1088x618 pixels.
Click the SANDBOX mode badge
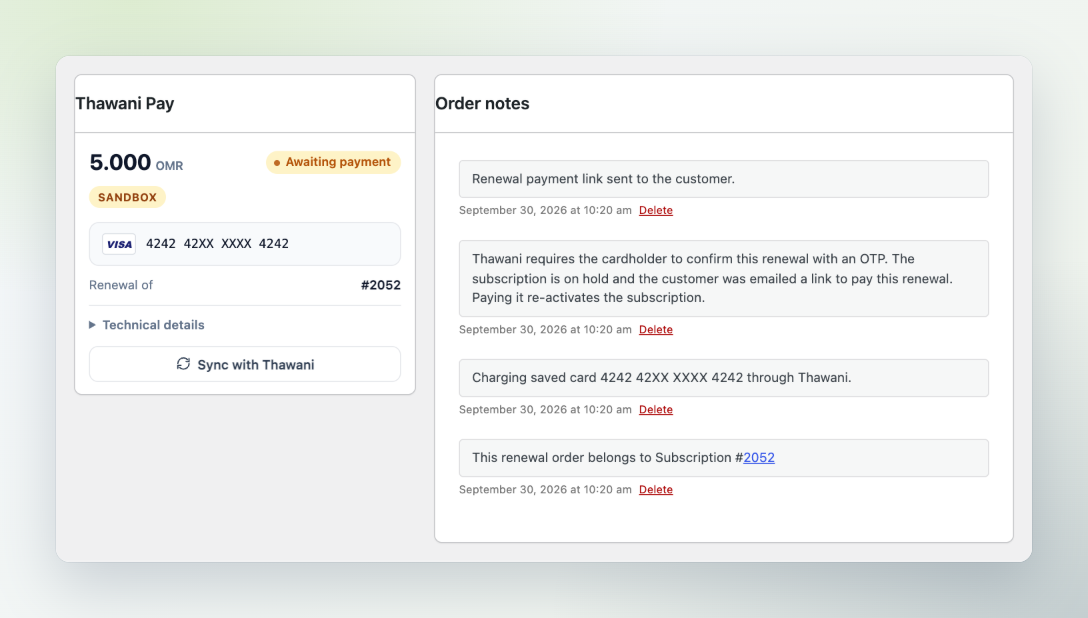pos(127,197)
